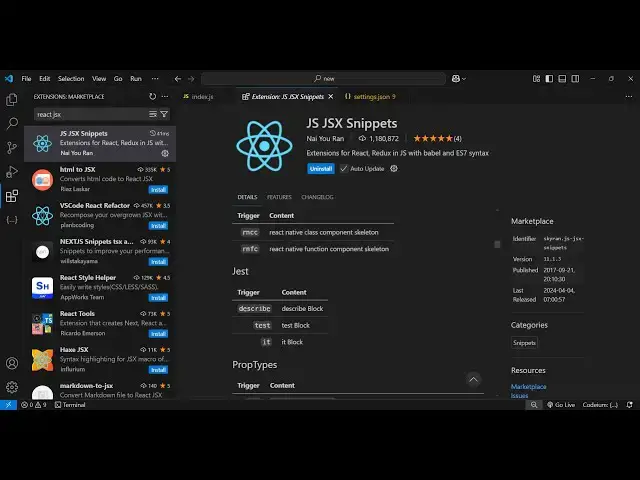
Task: Open the Explorer view in activity bar
Action: click(12, 100)
